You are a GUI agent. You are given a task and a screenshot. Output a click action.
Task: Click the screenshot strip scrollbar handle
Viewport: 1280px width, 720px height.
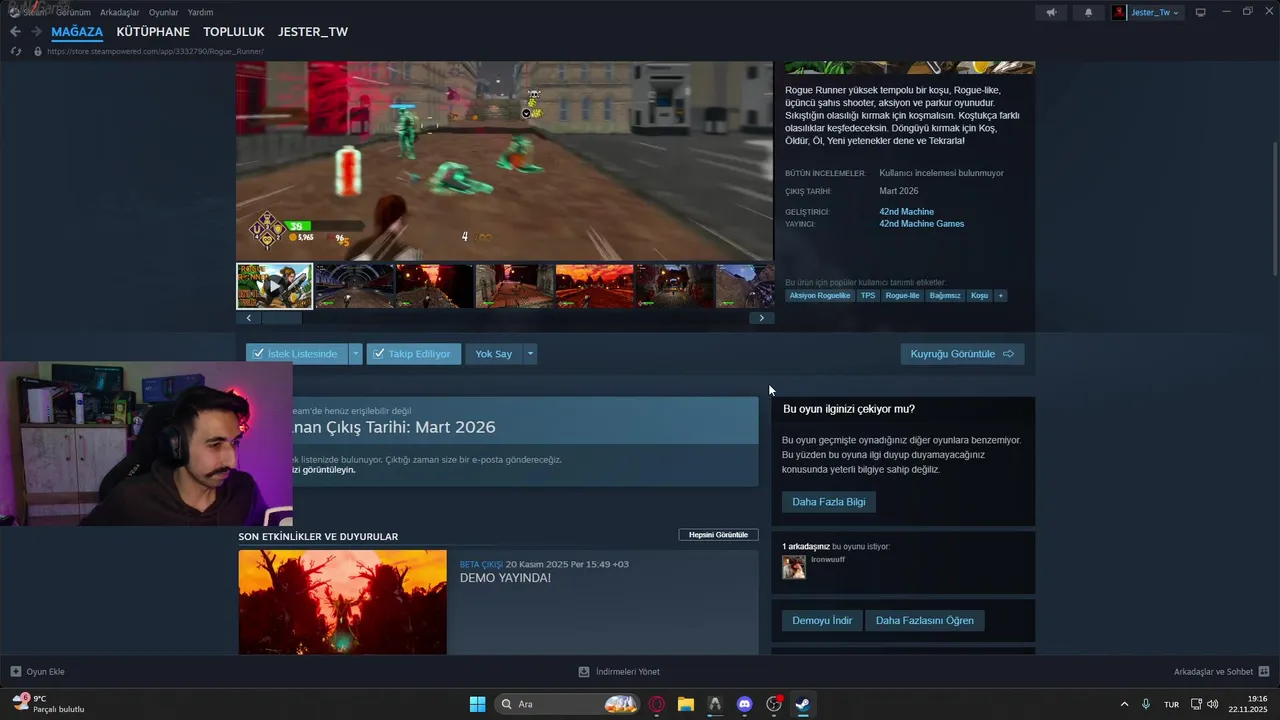[x=281, y=318]
